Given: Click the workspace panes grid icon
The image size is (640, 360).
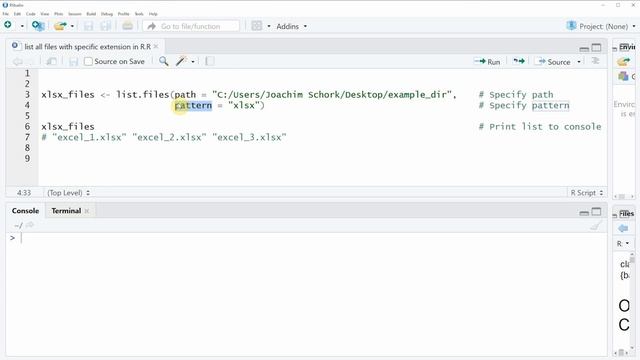Looking at the screenshot, I should 257,26.
